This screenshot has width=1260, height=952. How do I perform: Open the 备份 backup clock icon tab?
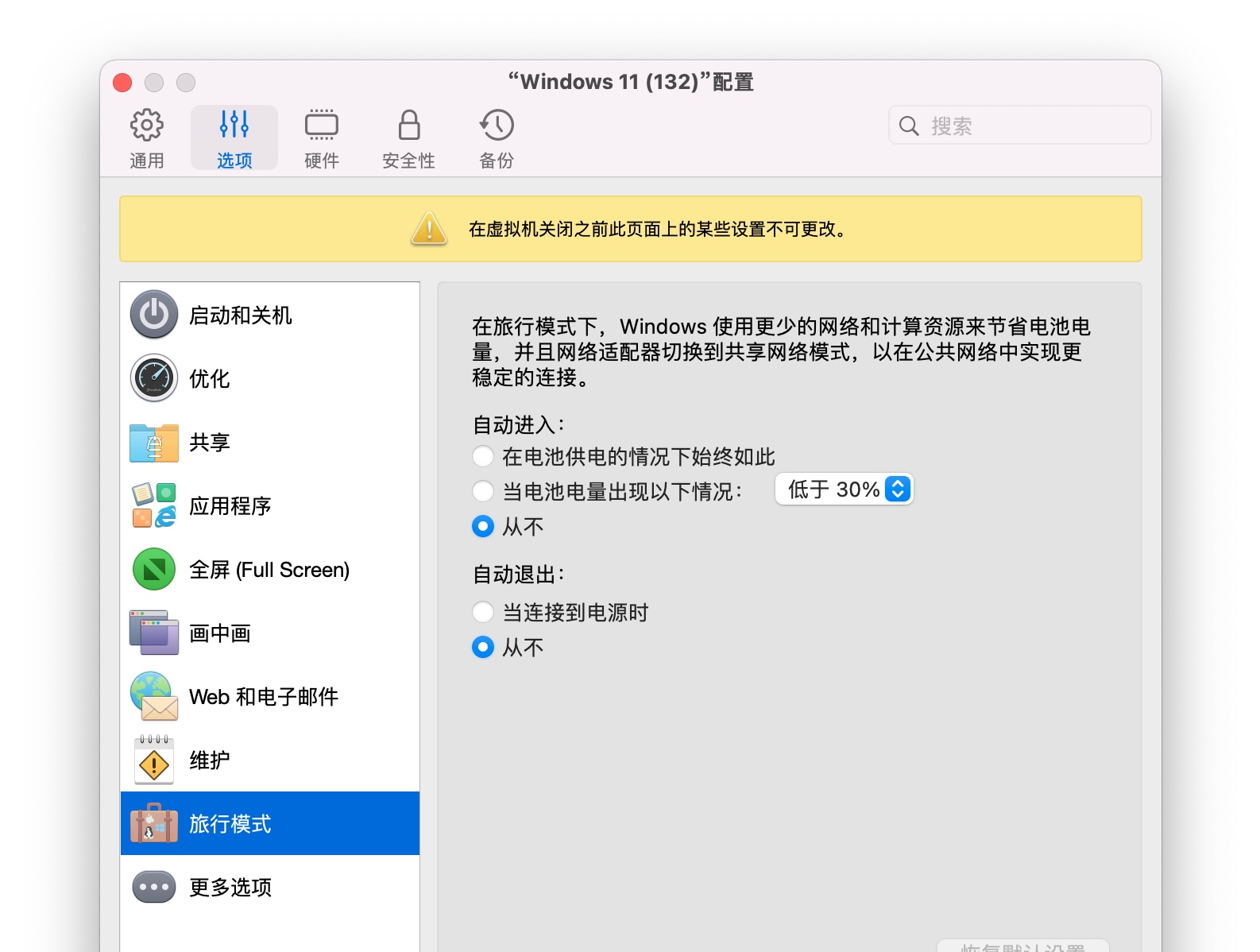(x=497, y=138)
